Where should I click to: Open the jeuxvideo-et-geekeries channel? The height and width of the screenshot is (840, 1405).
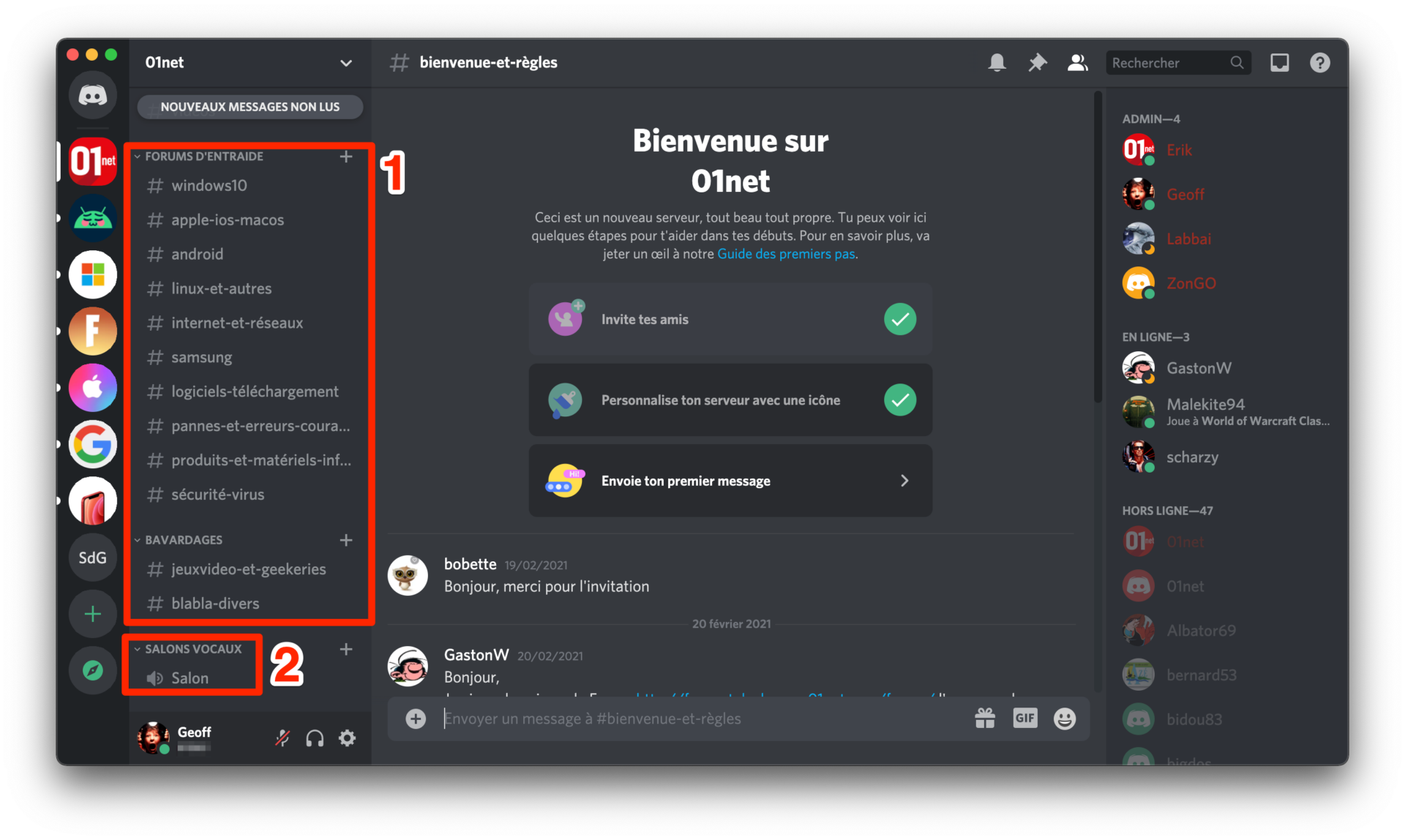pos(250,569)
